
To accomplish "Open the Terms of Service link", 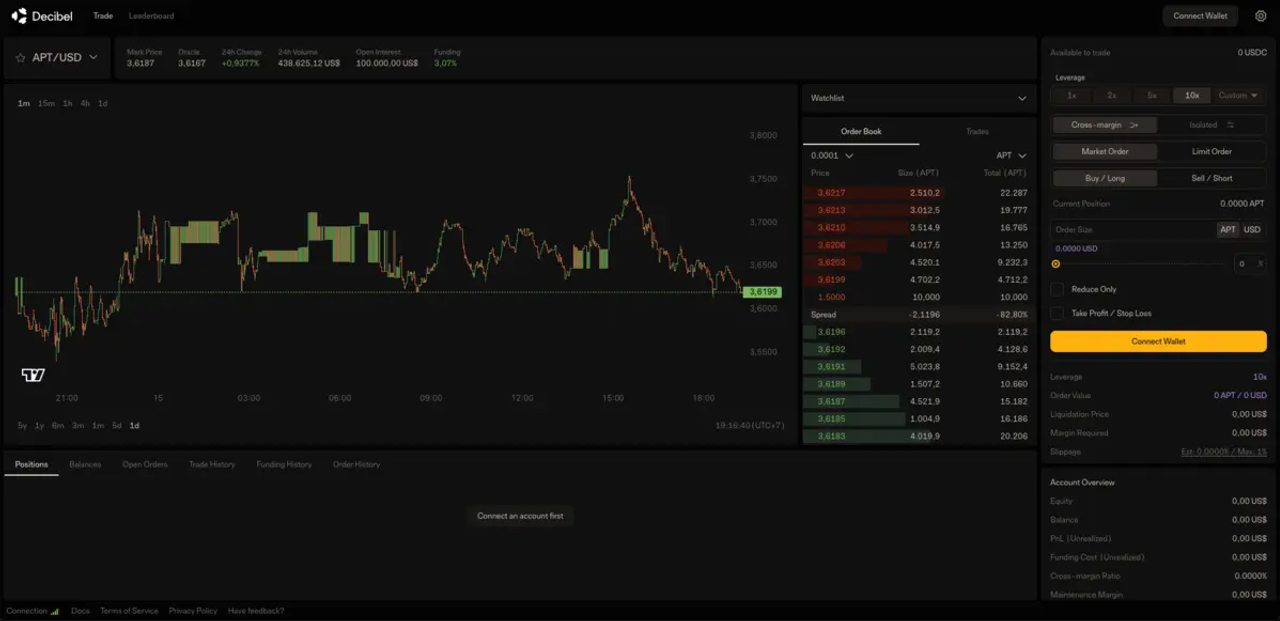I will coord(129,611).
